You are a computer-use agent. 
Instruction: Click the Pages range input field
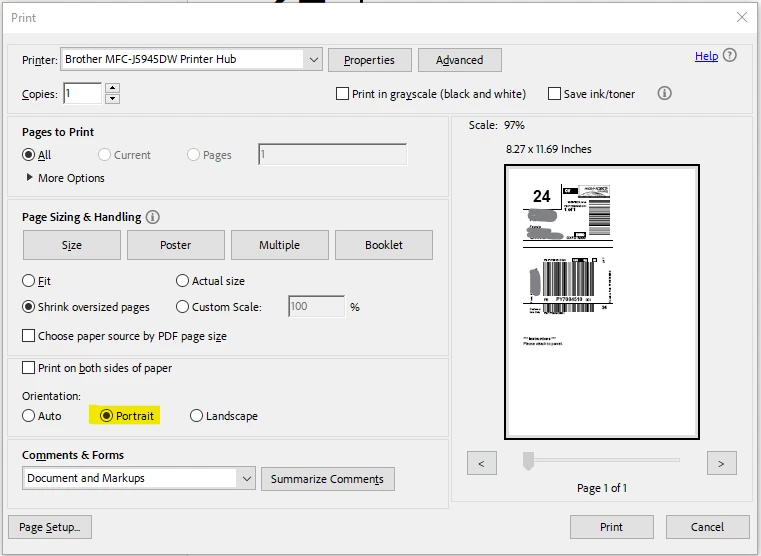(332, 154)
